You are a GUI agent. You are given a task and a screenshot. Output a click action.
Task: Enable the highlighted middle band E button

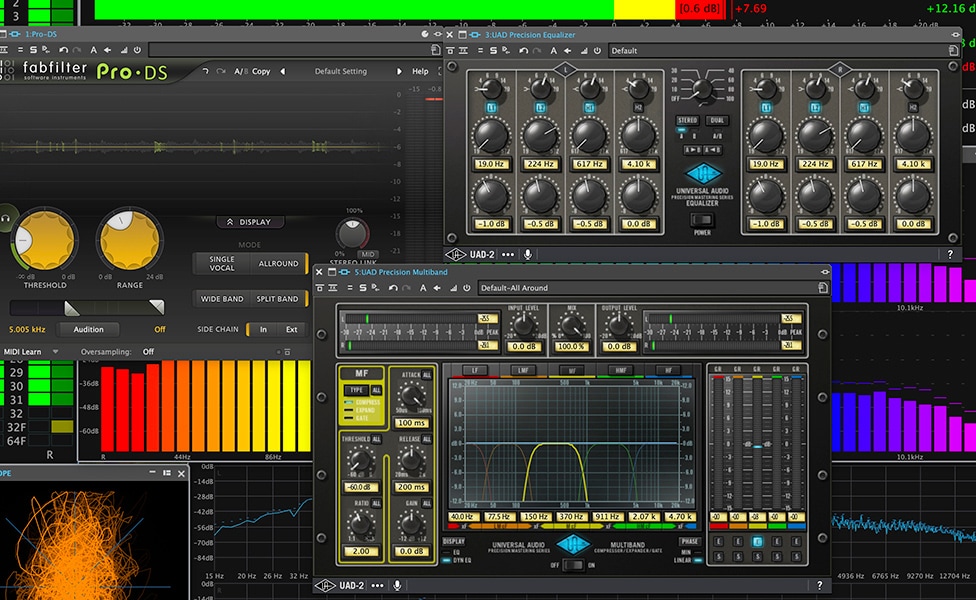757,541
